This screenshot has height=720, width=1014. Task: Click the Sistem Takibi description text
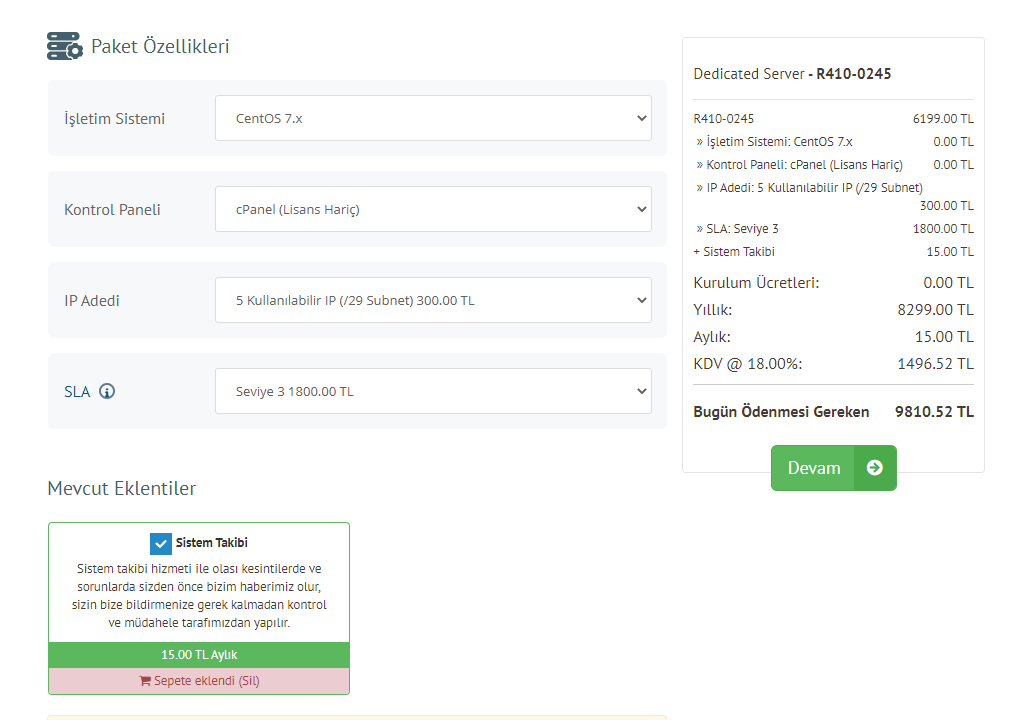[199, 596]
